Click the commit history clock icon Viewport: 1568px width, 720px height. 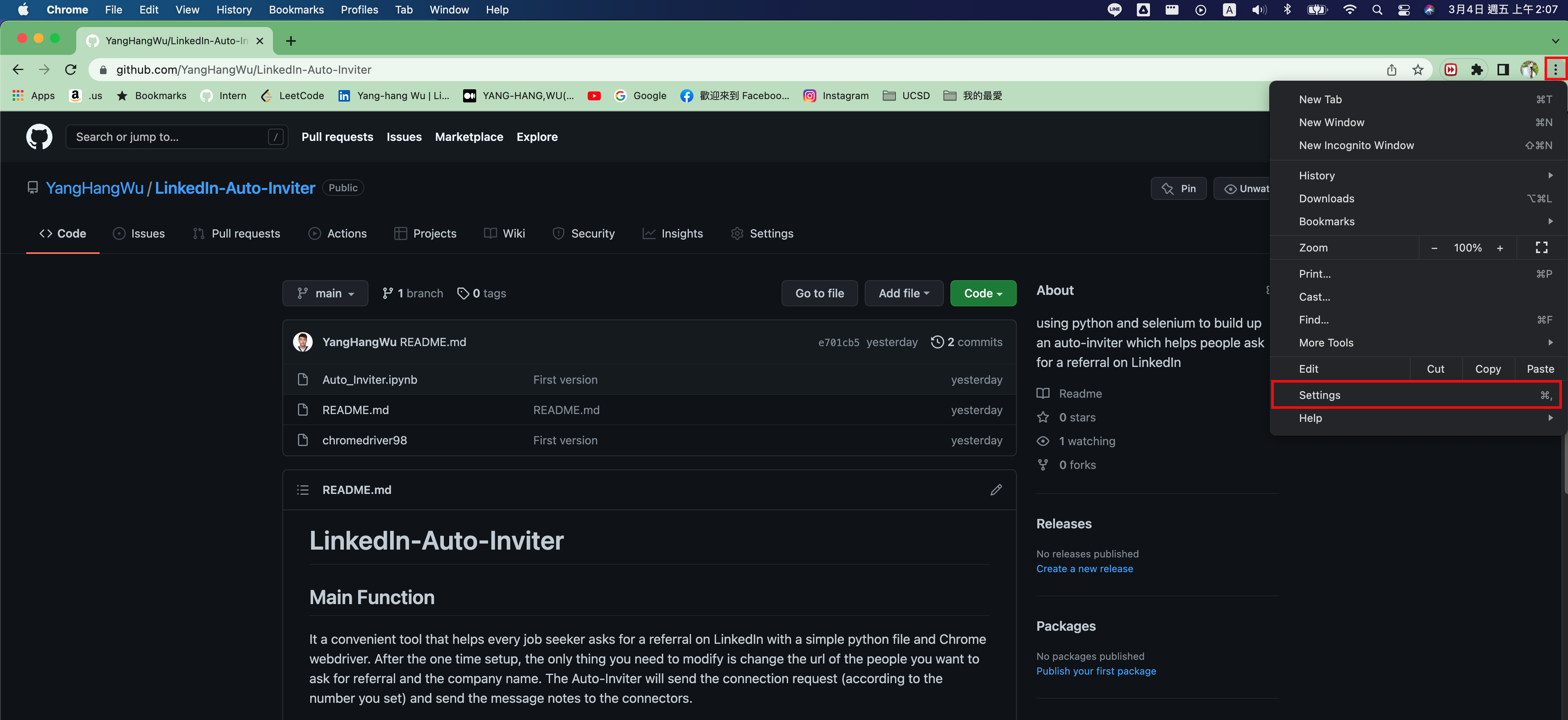pyautogui.click(x=937, y=342)
